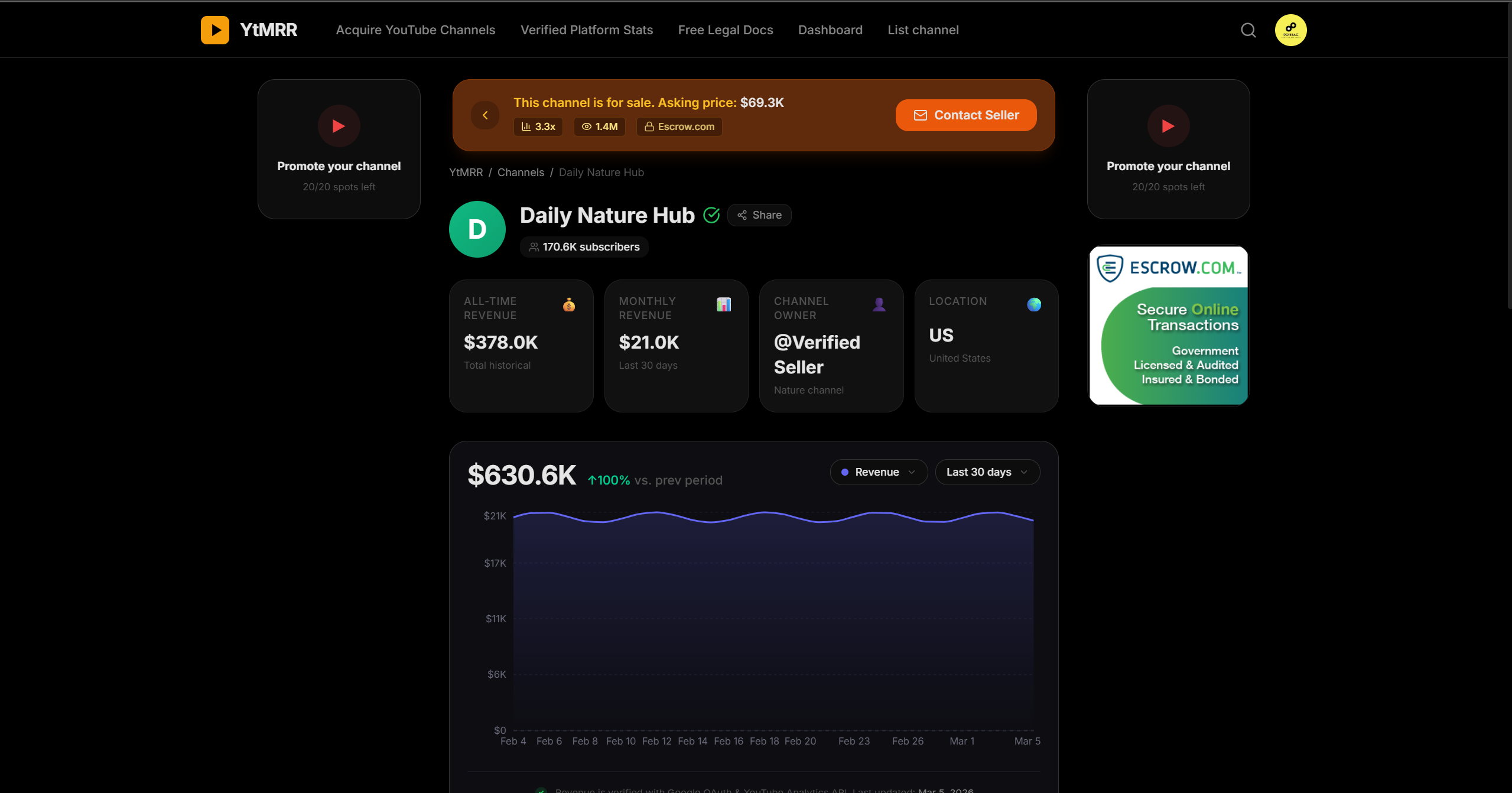Click the 3.3x multiple badge
Viewport: 1512px width, 793px height.
[538, 126]
